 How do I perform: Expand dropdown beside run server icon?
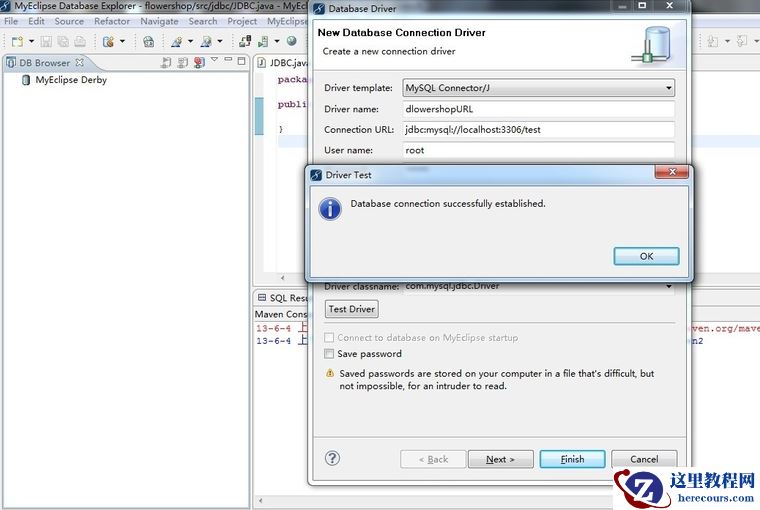[x=220, y=42]
